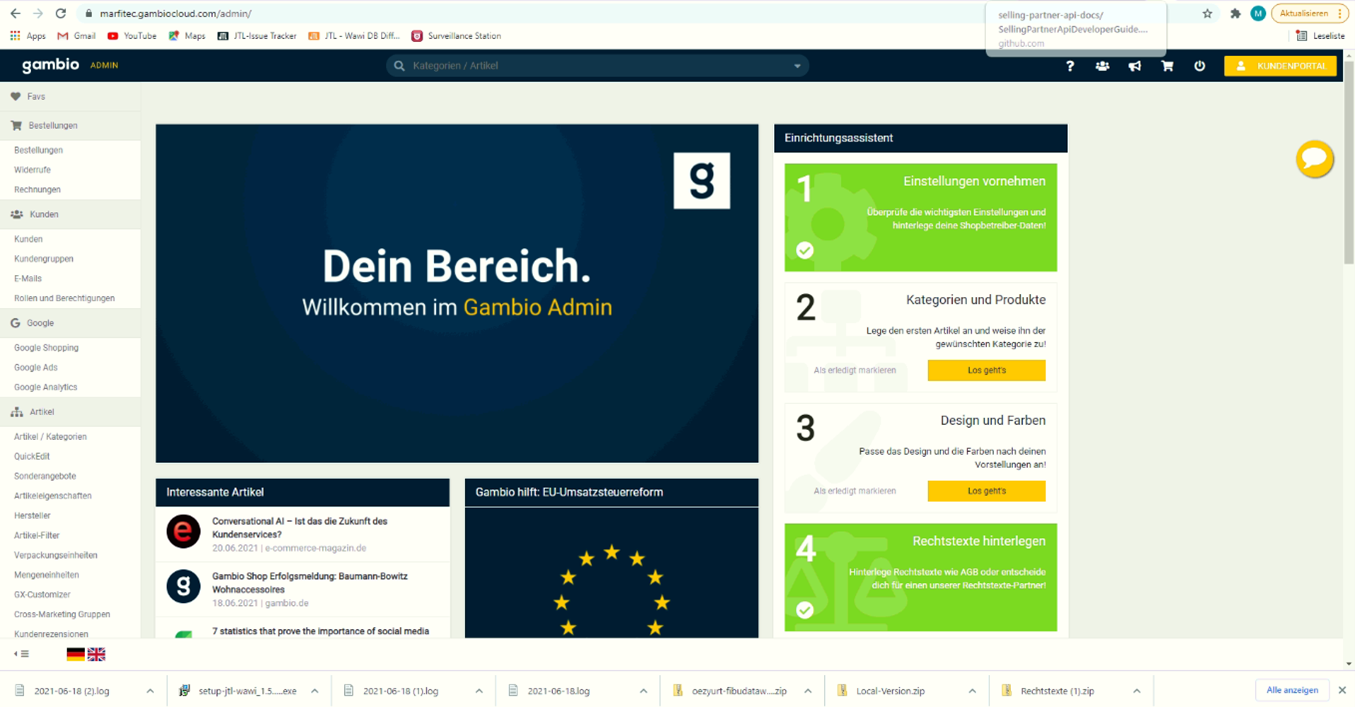Open the Kundenportal button
This screenshot has height=707, width=1355.
point(1280,66)
